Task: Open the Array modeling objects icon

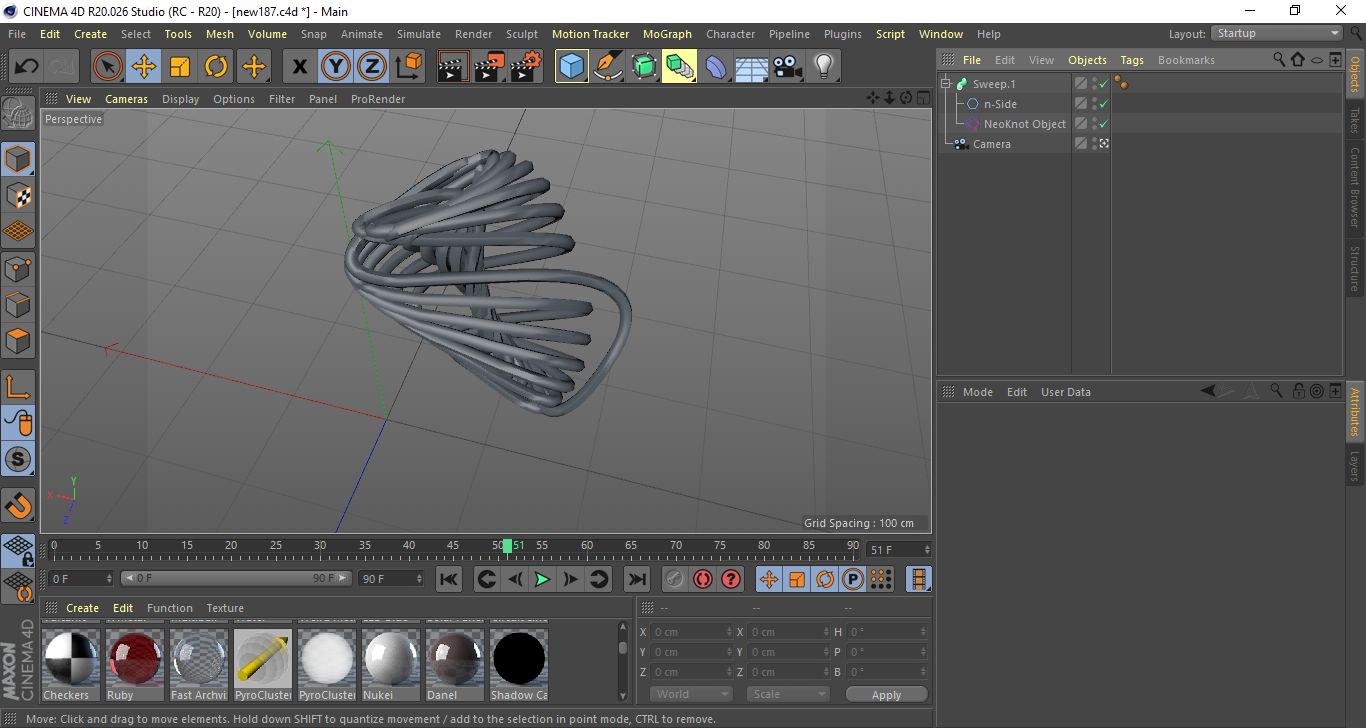Action: click(x=680, y=67)
